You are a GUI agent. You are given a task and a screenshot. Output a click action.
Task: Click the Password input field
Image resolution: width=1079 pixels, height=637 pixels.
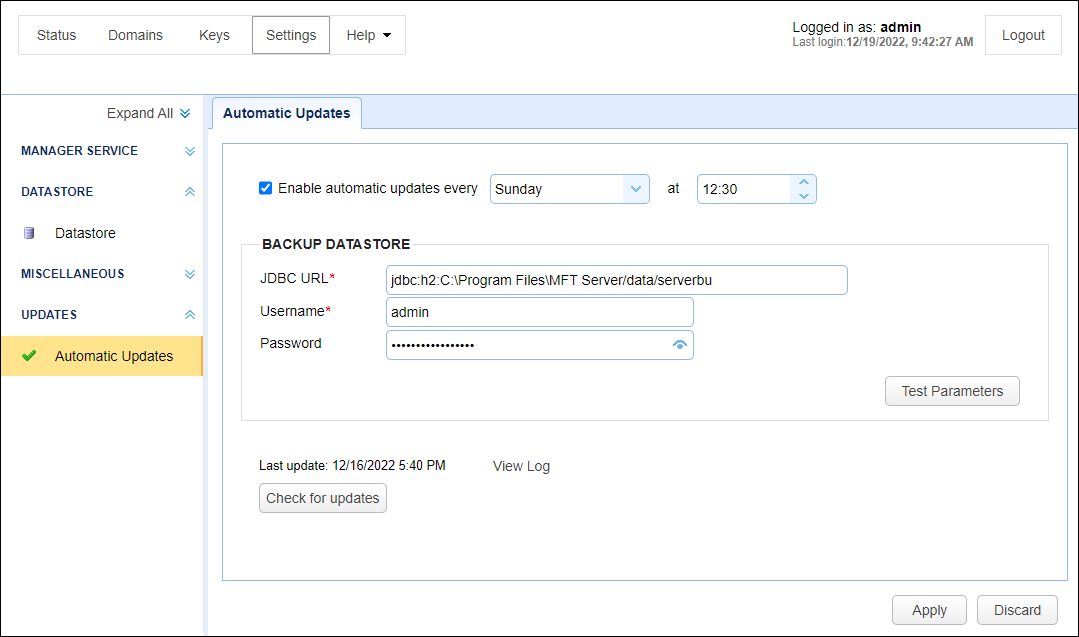[540, 345]
